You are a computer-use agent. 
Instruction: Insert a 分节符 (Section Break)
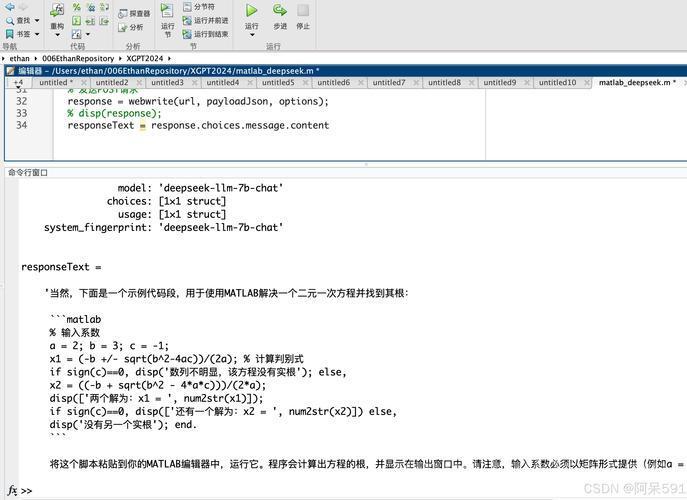[199, 7]
